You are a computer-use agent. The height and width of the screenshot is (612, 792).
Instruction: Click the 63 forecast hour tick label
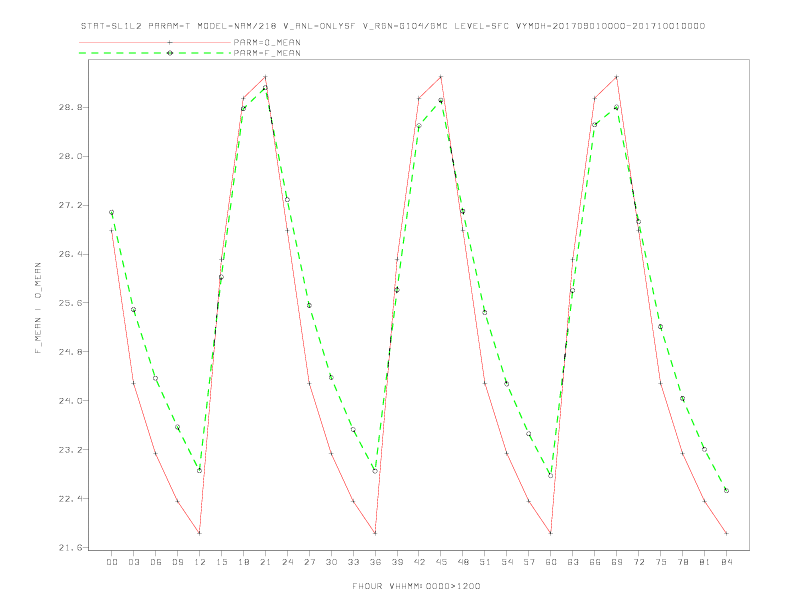tap(573, 562)
